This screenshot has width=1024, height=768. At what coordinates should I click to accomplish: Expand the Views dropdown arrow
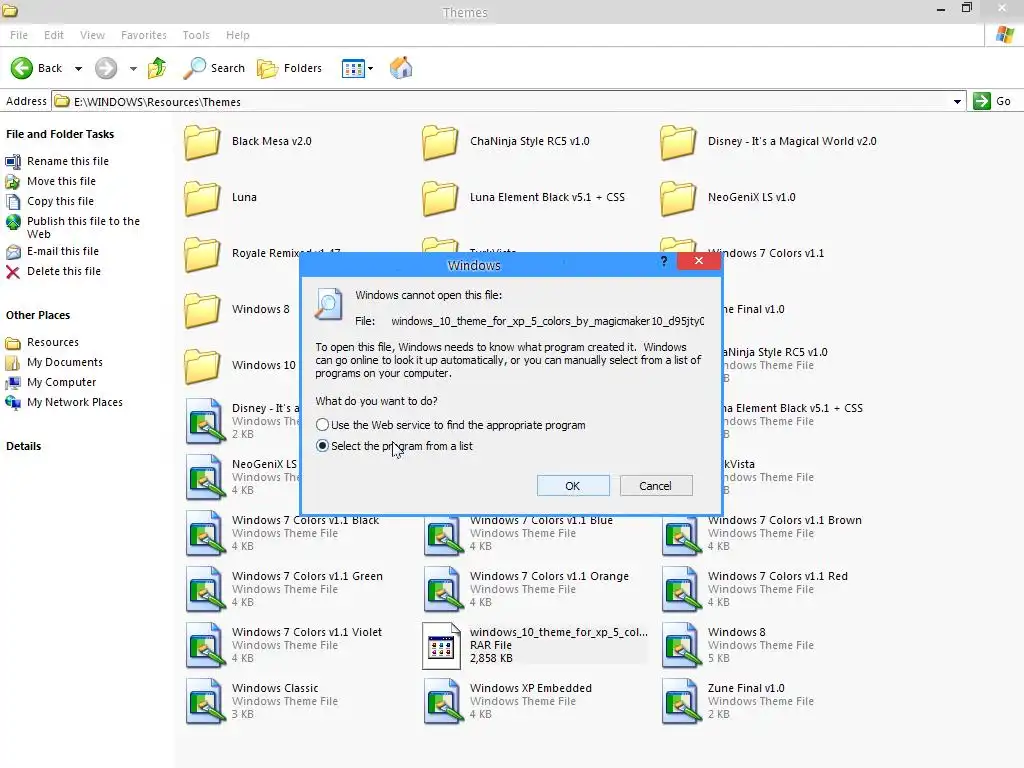pos(370,69)
